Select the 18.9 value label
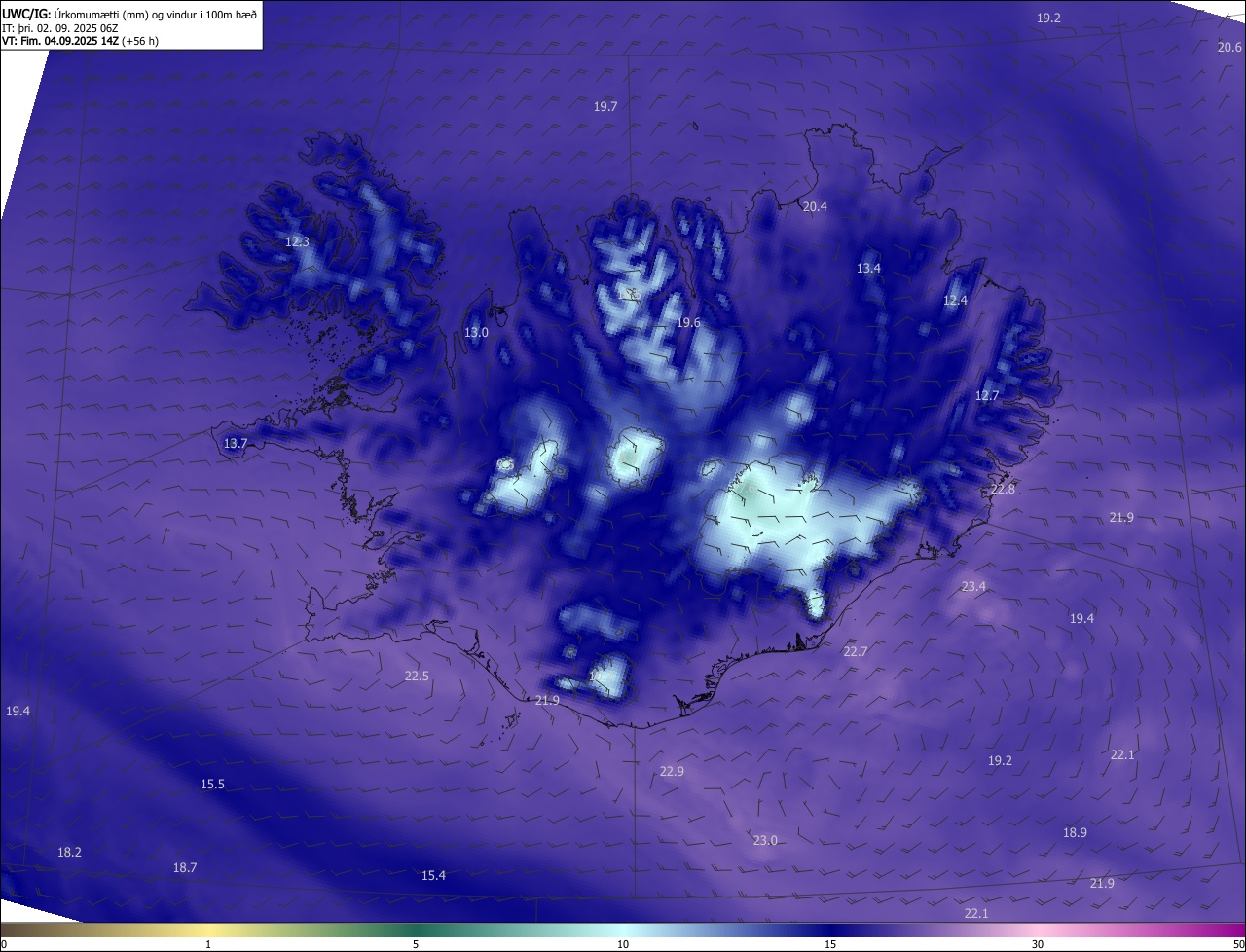 (1075, 832)
